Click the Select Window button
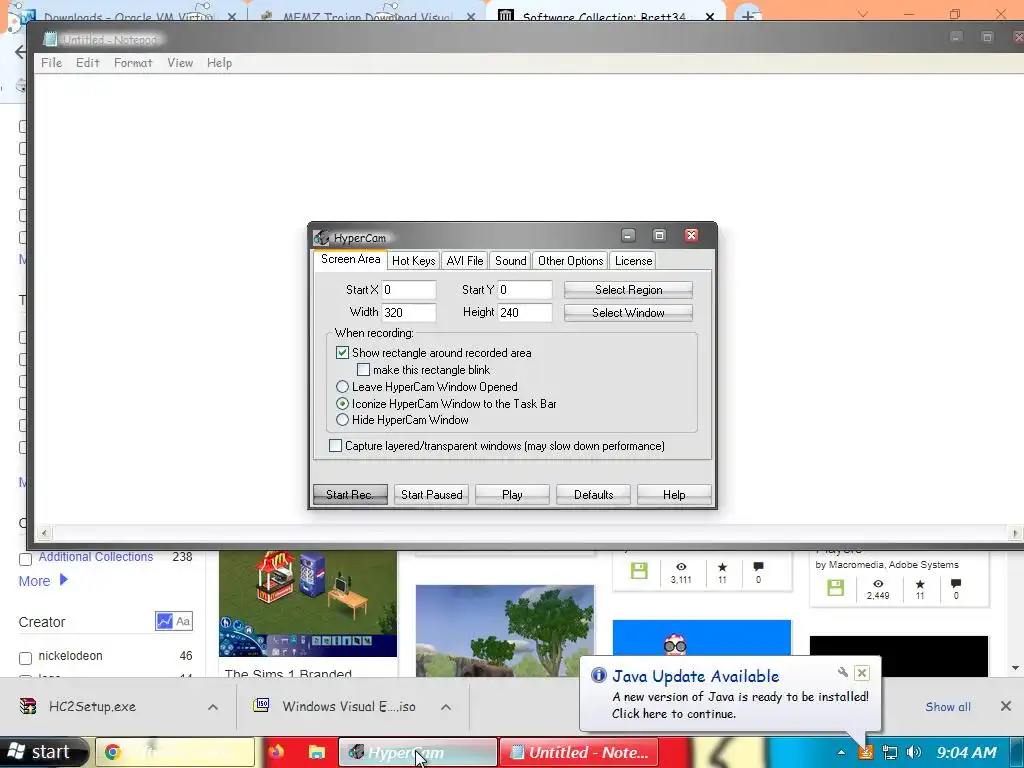This screenshot has width=1024, height=768. coord(628,313)
